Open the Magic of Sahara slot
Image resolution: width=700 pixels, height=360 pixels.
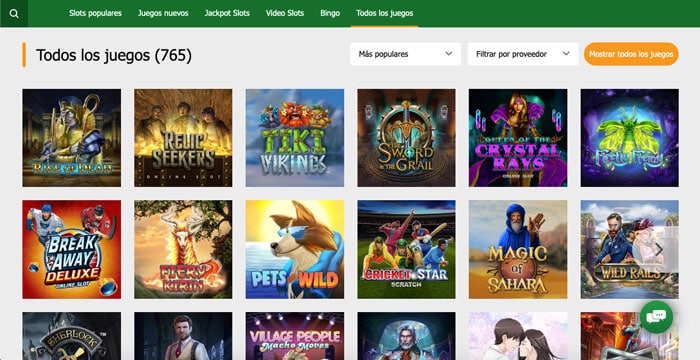click(518, 249)
